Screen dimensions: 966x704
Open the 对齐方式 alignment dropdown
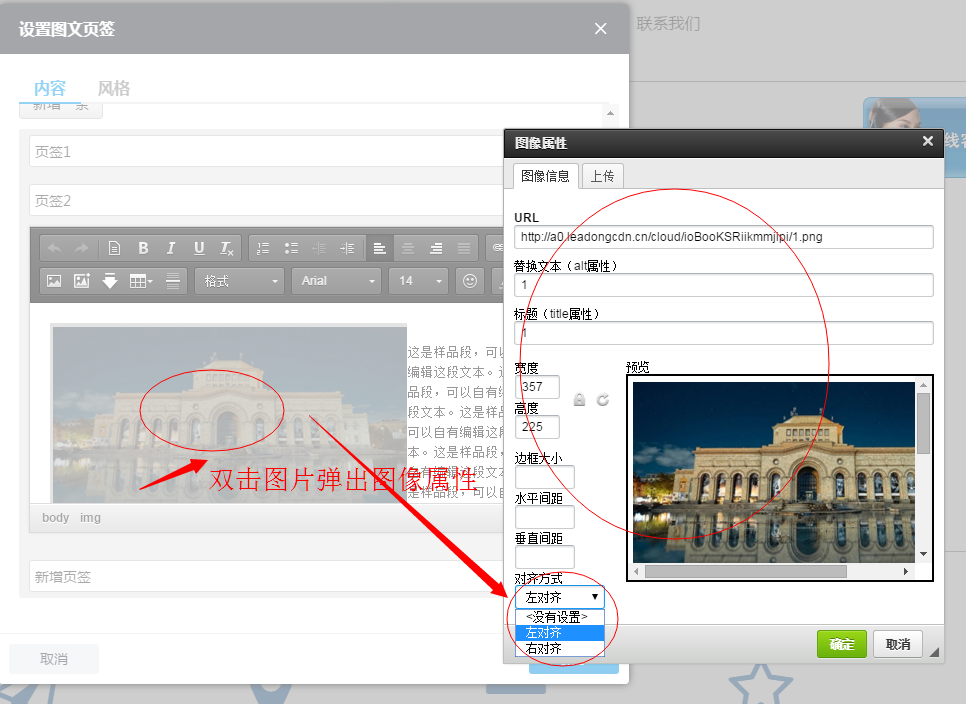(560, 597)
